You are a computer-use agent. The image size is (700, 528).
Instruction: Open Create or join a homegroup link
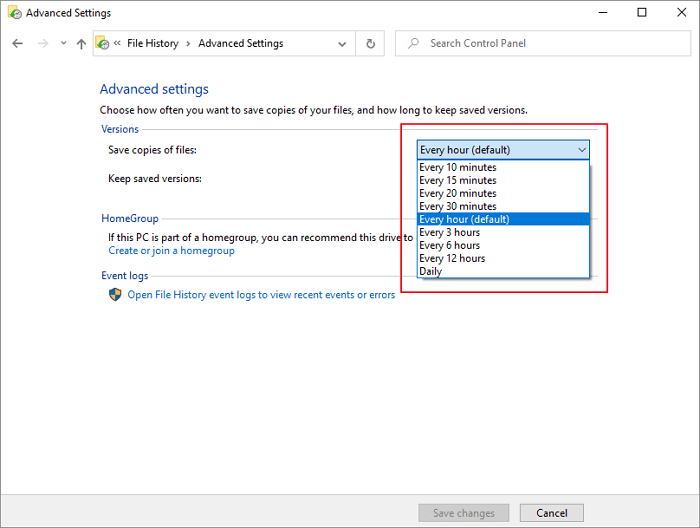click(x=171, y=251)
